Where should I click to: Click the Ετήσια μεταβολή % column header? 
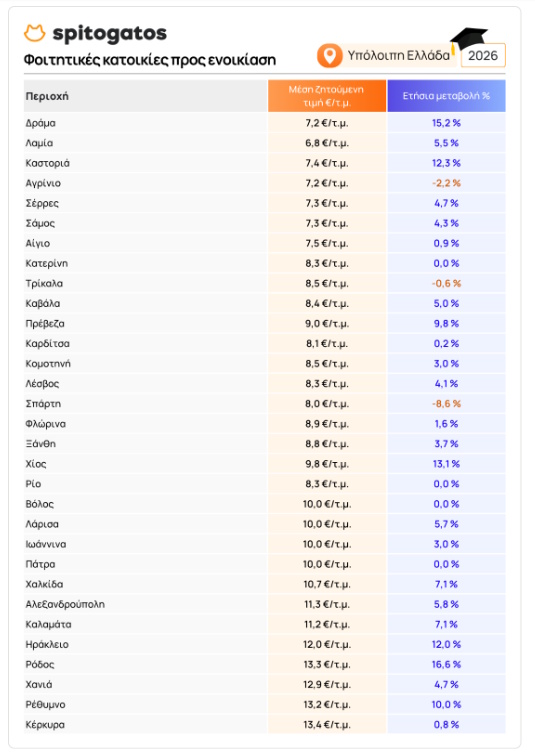pos(446,96)
